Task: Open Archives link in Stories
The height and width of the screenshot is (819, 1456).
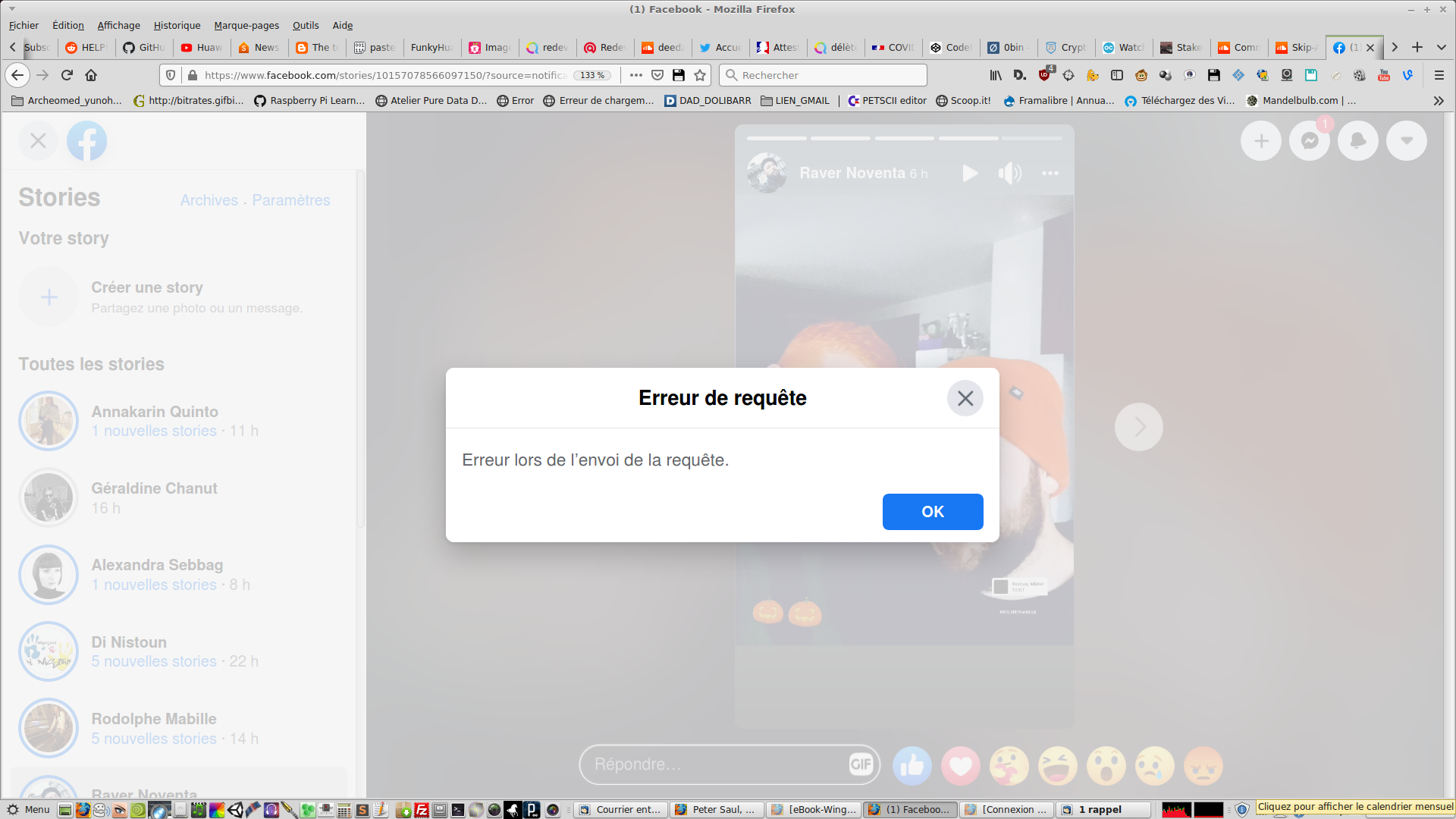Action: [209, 200]
